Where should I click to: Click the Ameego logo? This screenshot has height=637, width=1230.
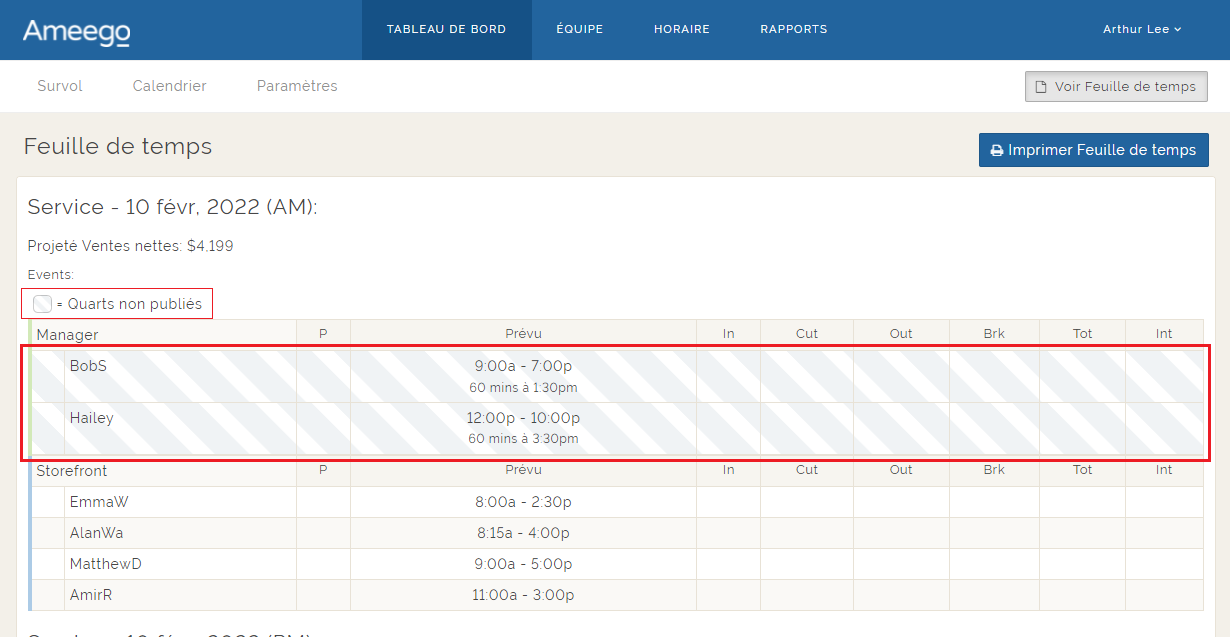tap(76, 31)
